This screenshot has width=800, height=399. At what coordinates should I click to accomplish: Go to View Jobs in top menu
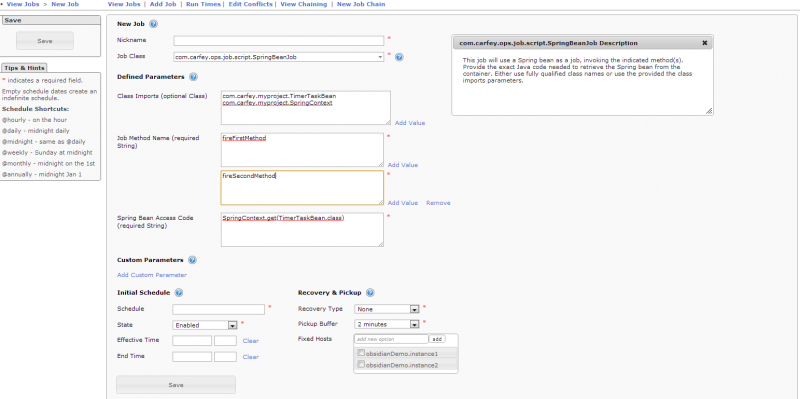pyautogui.click(x=124, y=4)
